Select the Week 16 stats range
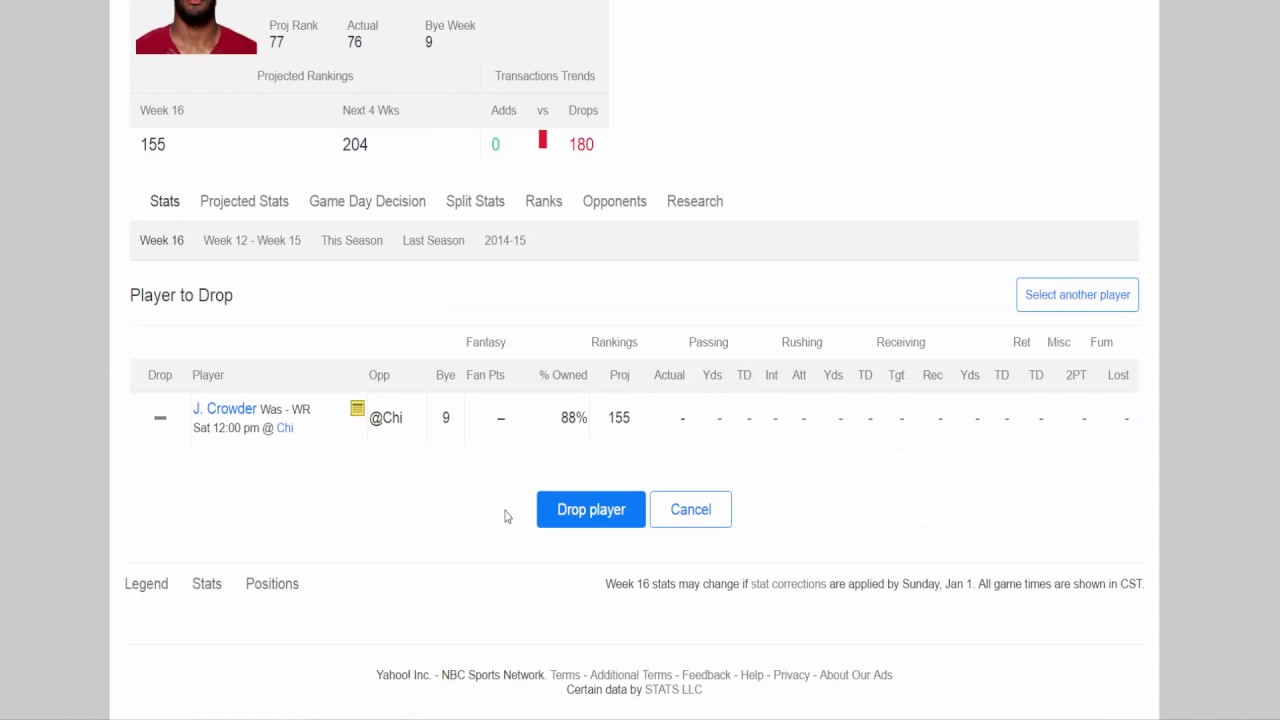The image size is (1280, 720). click(162, 240)
